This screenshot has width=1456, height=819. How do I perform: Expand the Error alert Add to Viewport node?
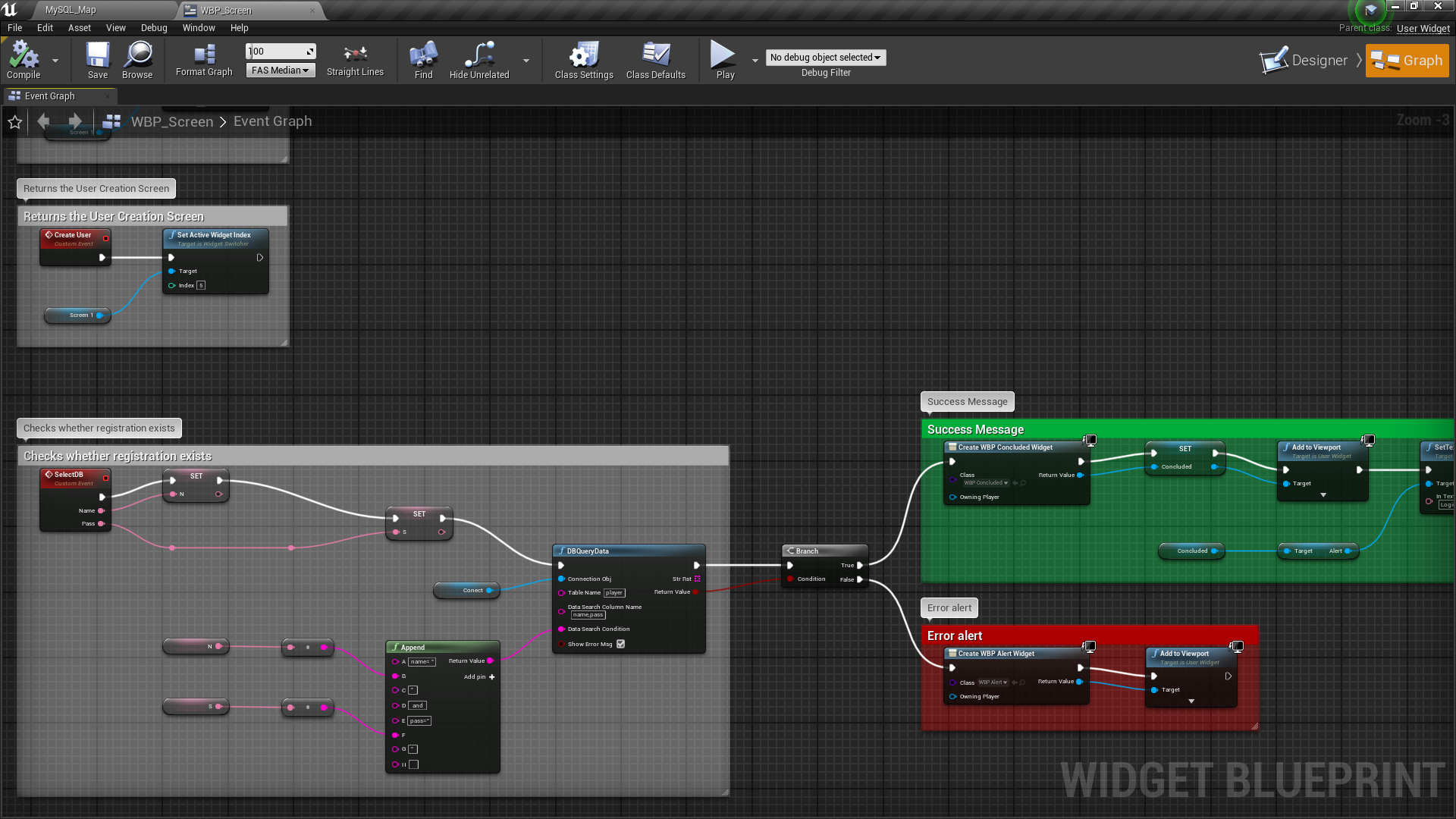point(1191,701)
